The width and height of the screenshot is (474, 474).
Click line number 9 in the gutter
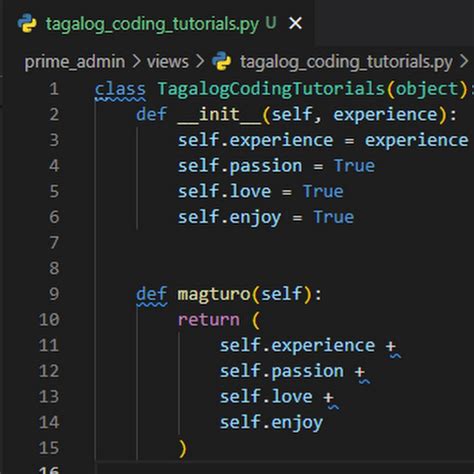coord(54,294)
